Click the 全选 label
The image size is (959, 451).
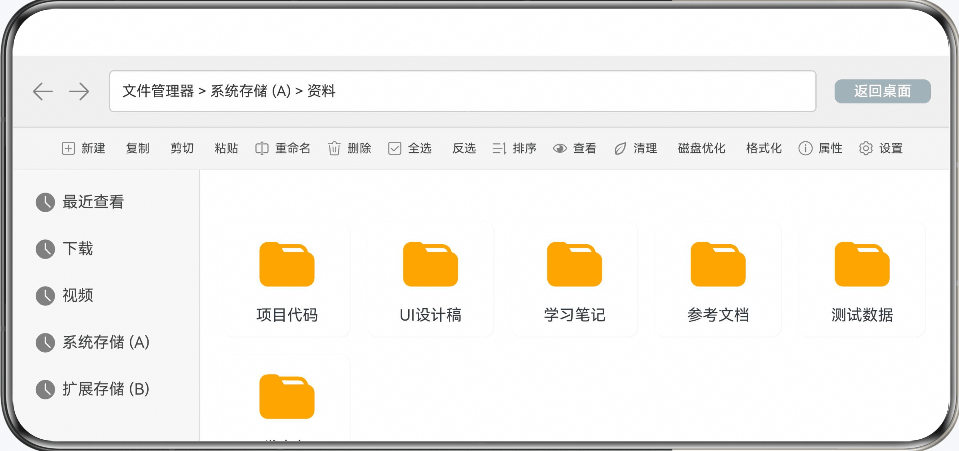tap(420, 148)
